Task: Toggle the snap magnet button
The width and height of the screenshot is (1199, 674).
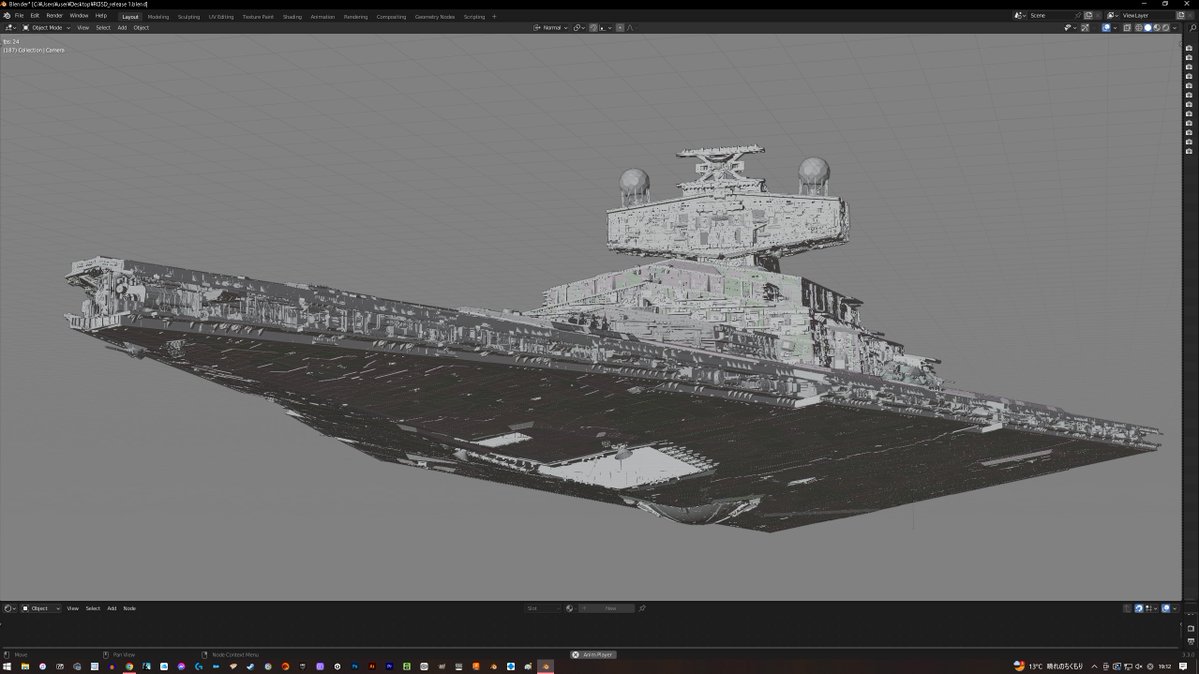Action: pyautogui.click(x=593, y=28)
